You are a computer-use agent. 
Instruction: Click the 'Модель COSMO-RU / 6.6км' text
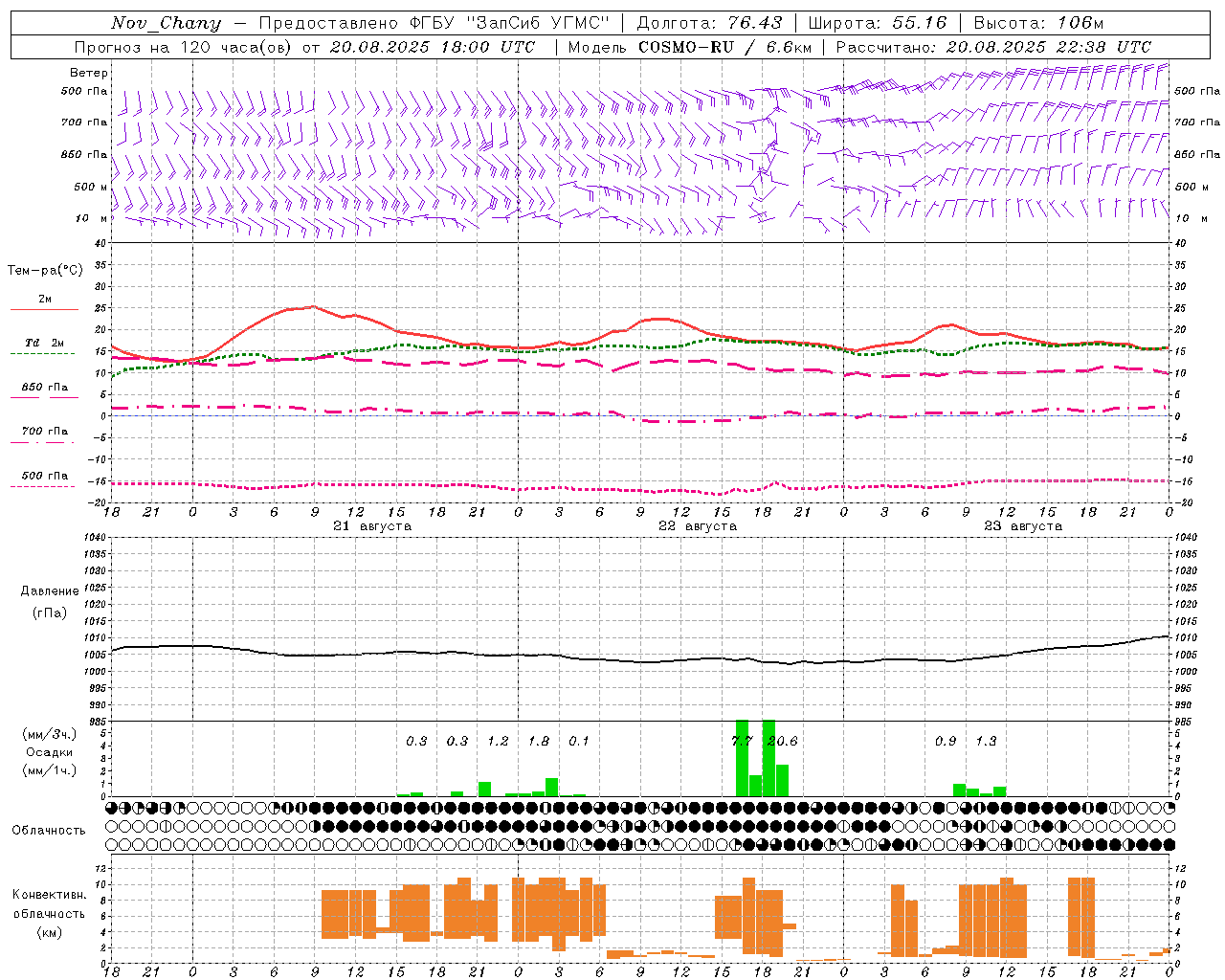point(690,47)
